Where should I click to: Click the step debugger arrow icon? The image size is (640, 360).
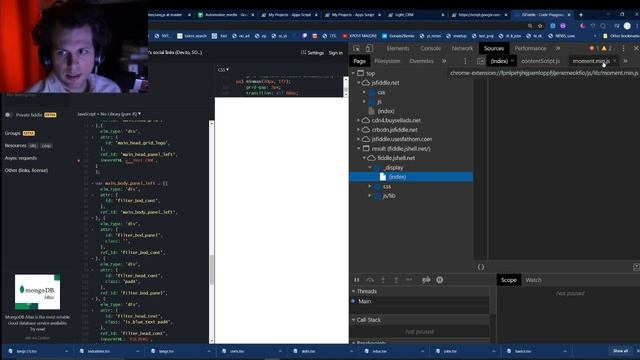[x=409, y=280]
